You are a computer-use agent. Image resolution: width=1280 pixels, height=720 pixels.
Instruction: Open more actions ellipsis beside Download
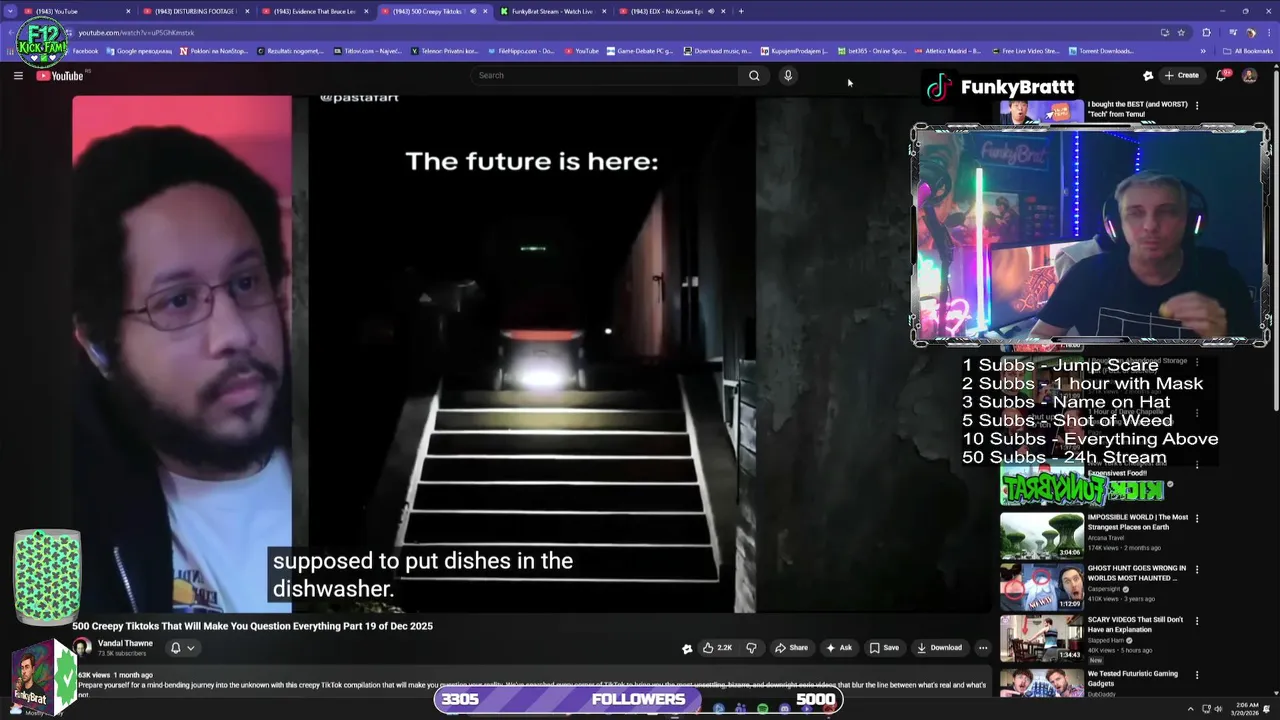983,648
